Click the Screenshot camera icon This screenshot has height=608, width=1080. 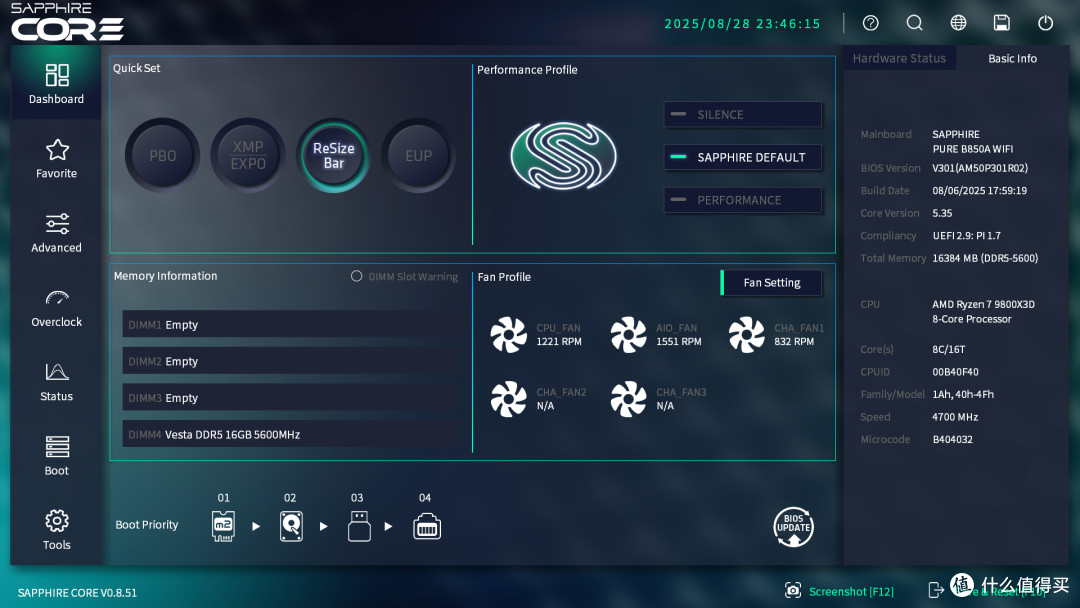coord(793,590)
